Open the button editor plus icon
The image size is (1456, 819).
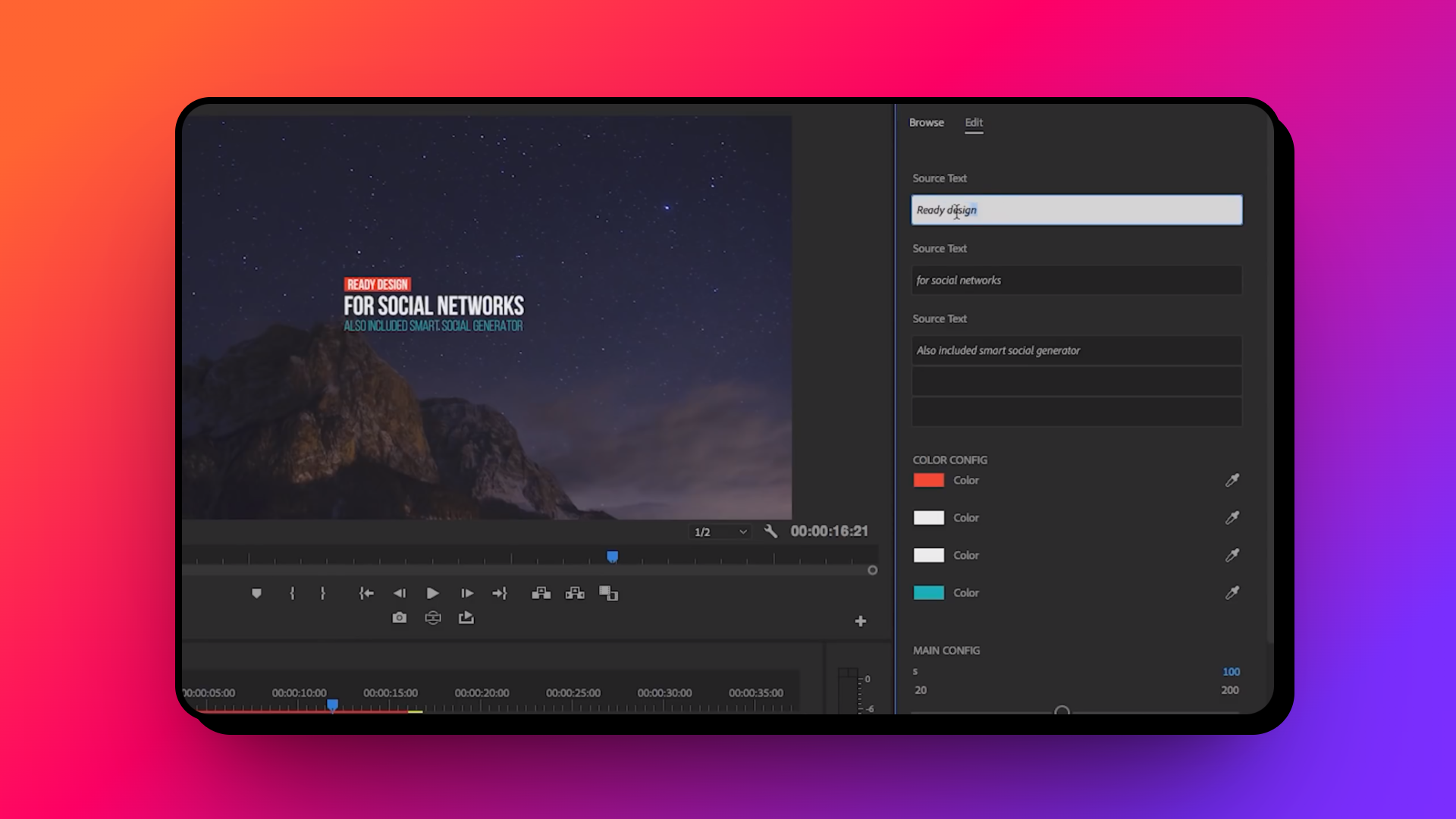[860, 621]
